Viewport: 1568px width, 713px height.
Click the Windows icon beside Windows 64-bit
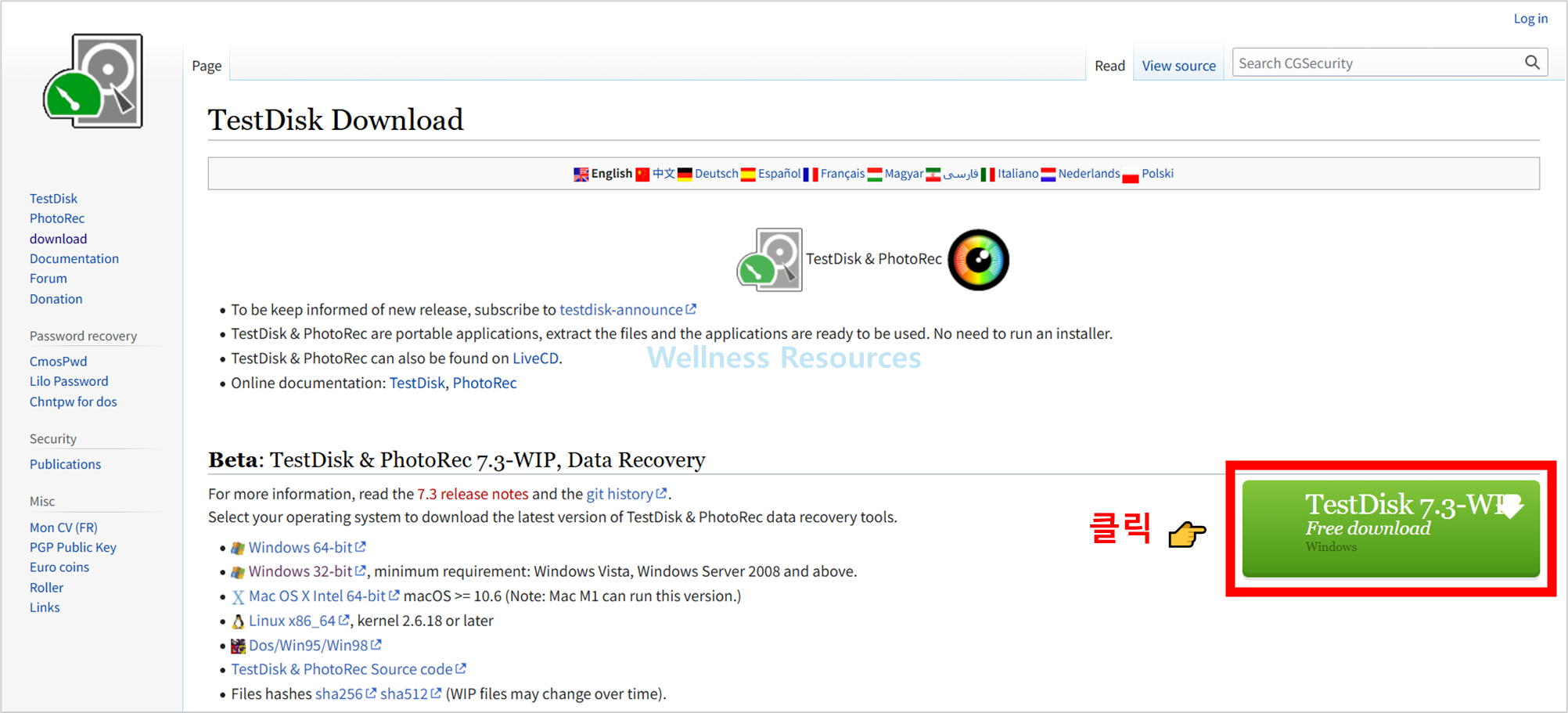click(238, 549)
